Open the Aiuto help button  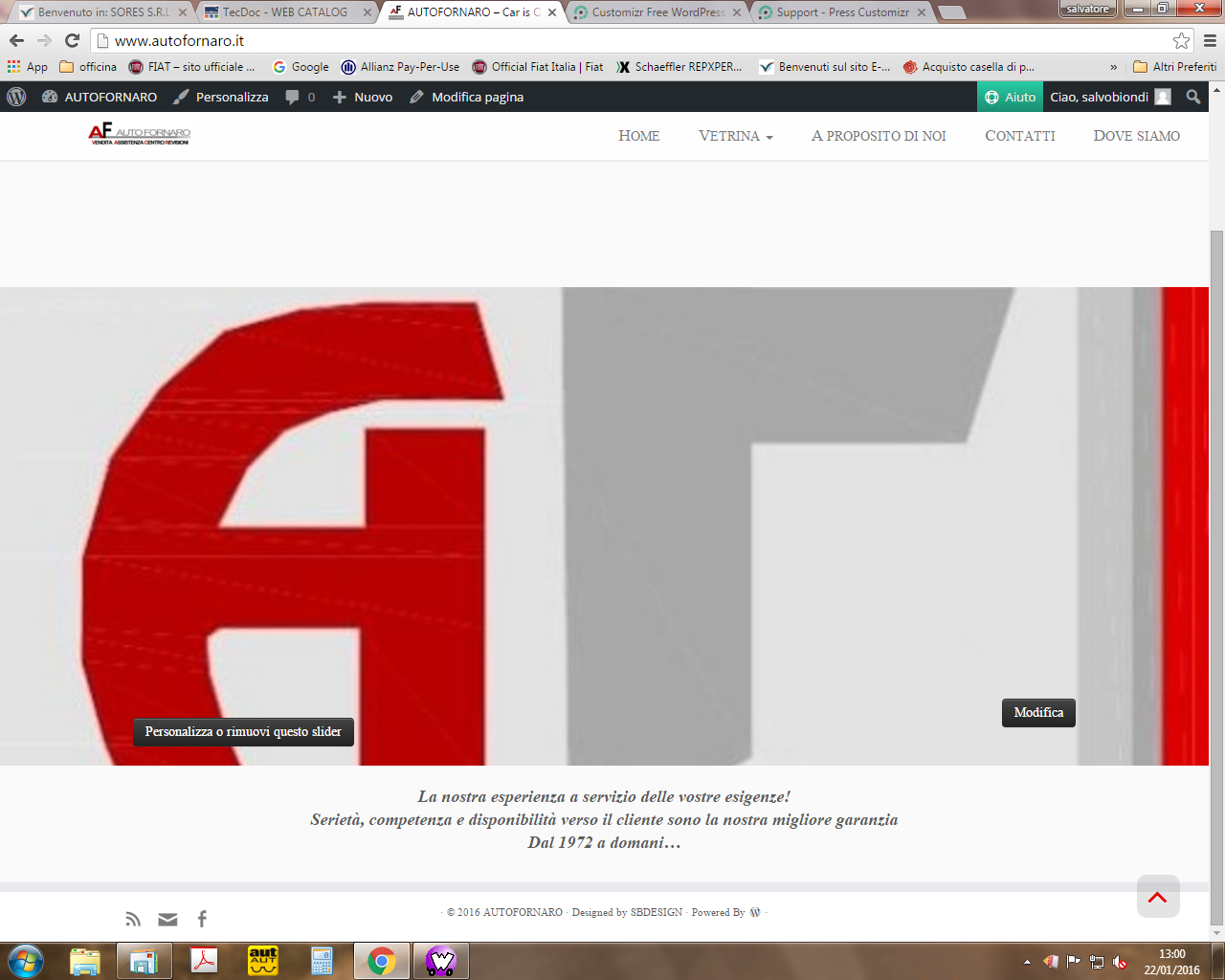(1010, 97)
